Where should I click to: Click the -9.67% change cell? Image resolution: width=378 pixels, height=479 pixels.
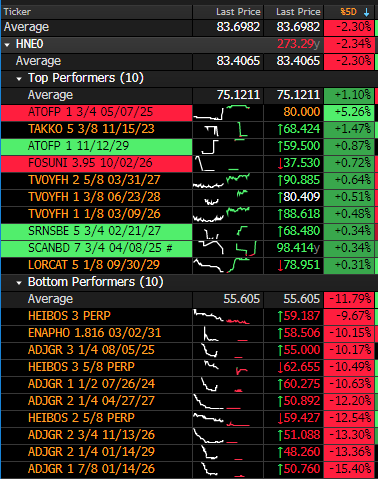tap(349, 316)
